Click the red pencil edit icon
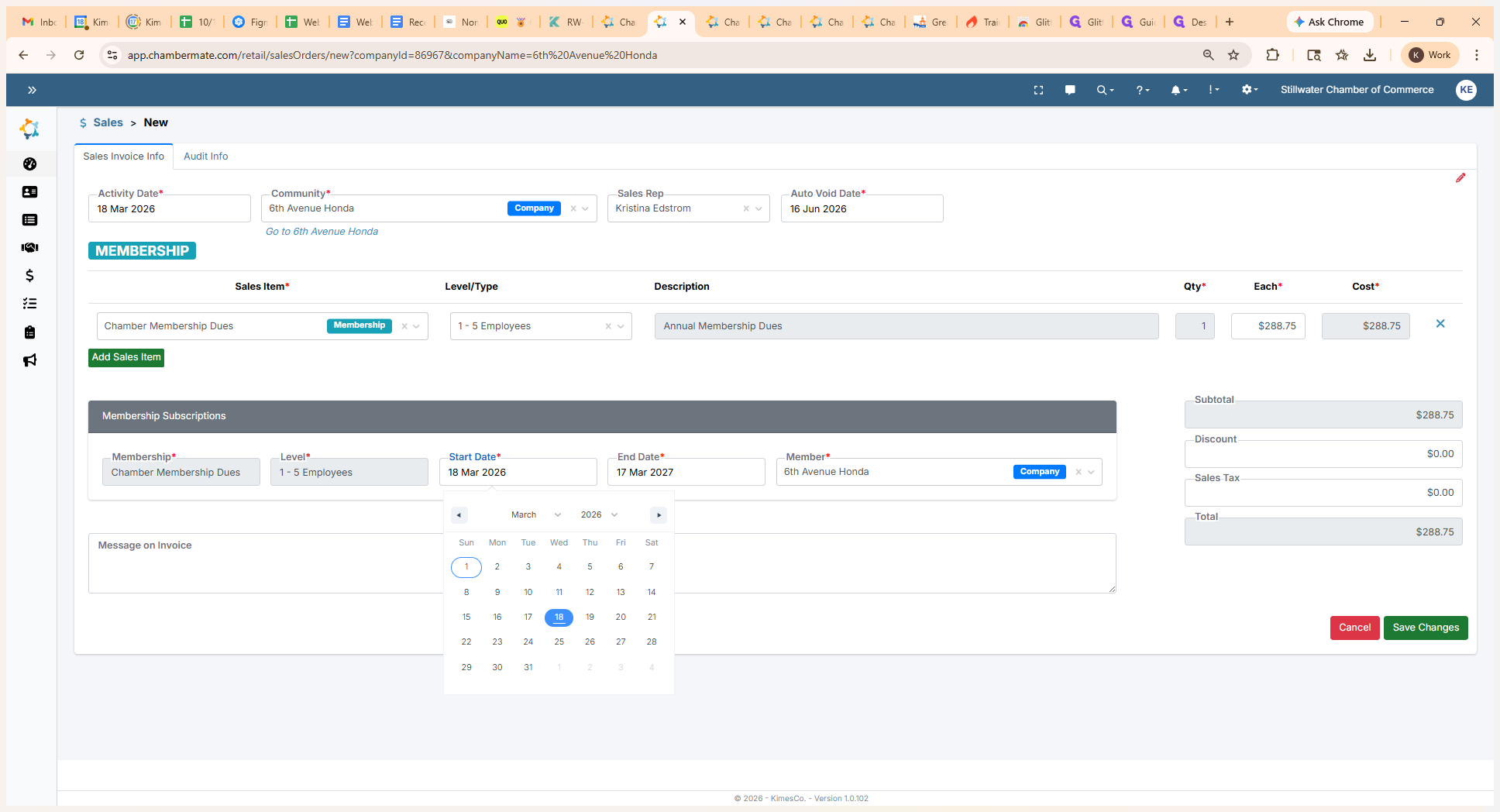This screenshot has width=1500, height=812. [x=1460, y=178]
